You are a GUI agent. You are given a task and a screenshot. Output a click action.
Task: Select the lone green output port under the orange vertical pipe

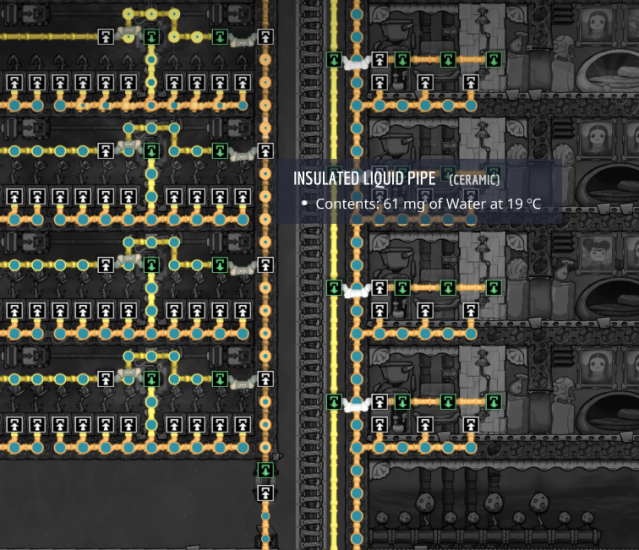pyautogui.click(x=265, y=470)
